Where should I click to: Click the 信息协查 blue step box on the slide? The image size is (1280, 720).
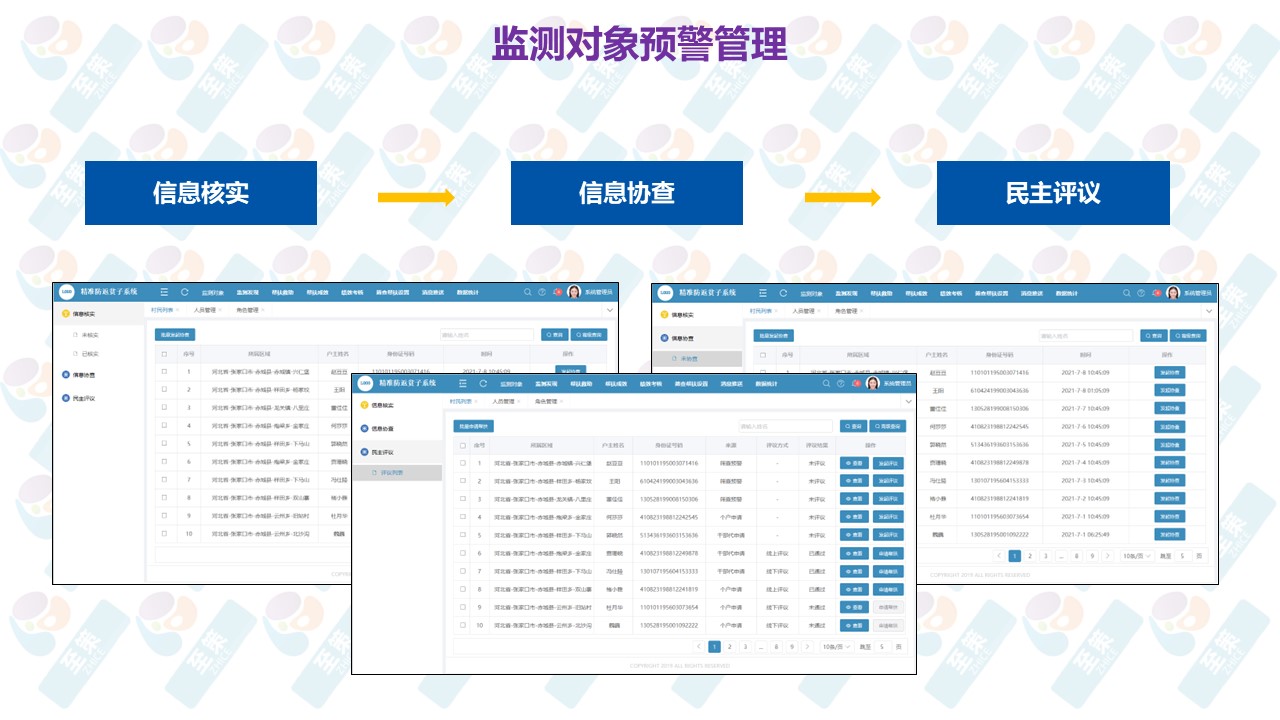pos(626,193)
